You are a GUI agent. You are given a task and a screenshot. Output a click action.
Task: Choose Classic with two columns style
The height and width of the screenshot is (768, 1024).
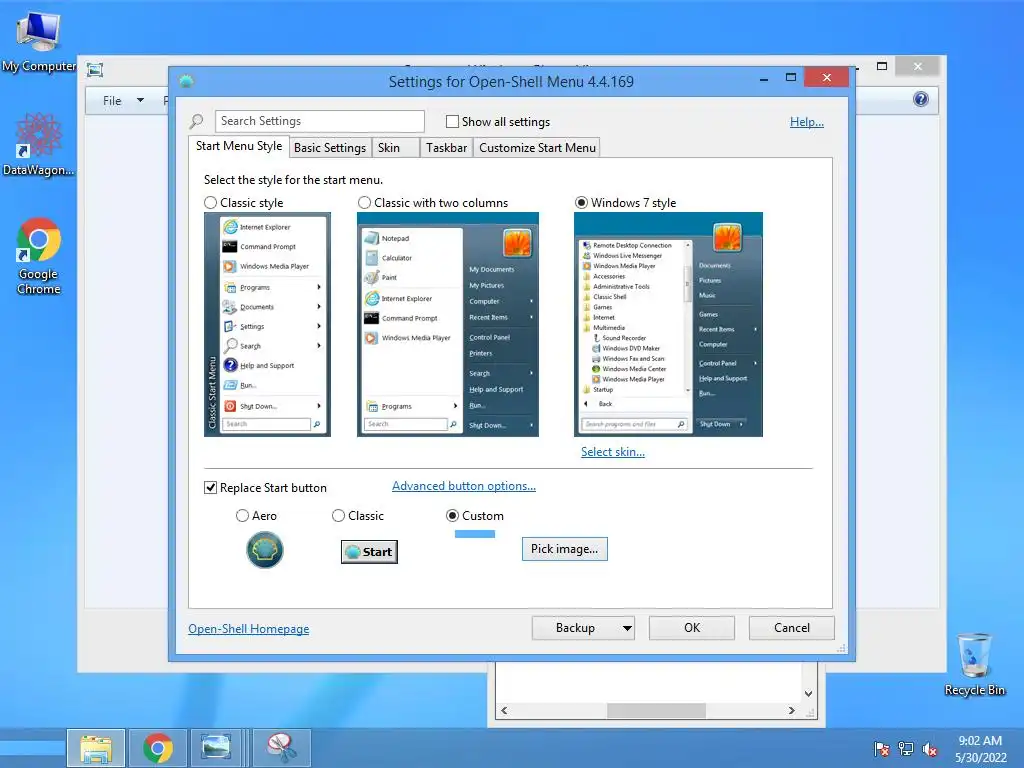click(x=364, y=203)
